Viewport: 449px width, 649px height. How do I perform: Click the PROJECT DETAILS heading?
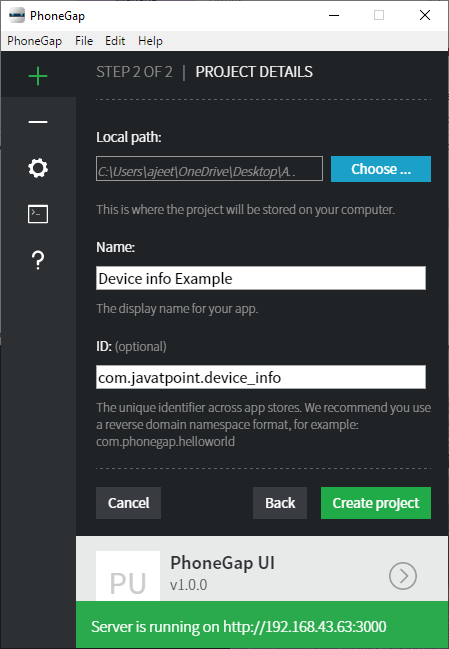(254, 72)
